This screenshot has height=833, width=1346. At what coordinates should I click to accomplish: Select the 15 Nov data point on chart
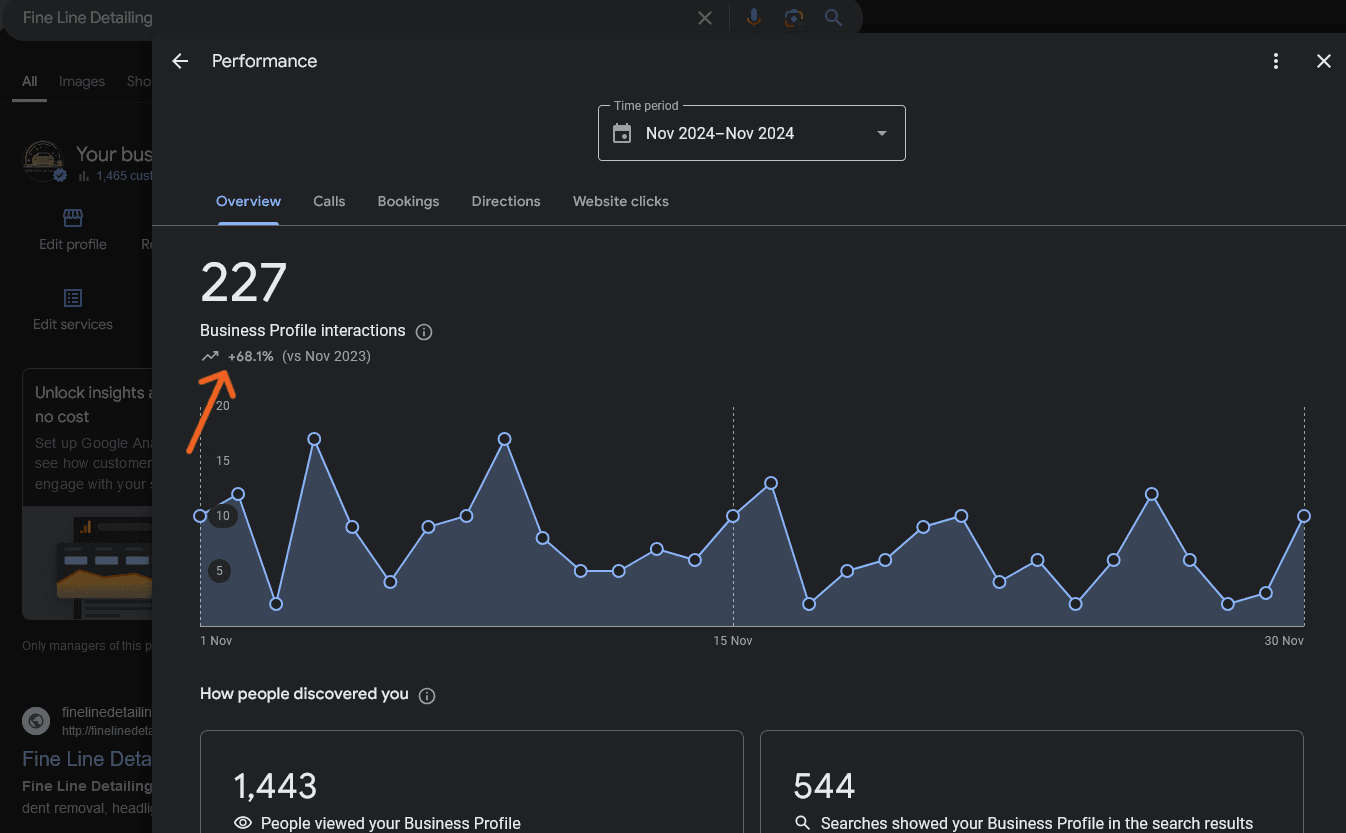733,516
